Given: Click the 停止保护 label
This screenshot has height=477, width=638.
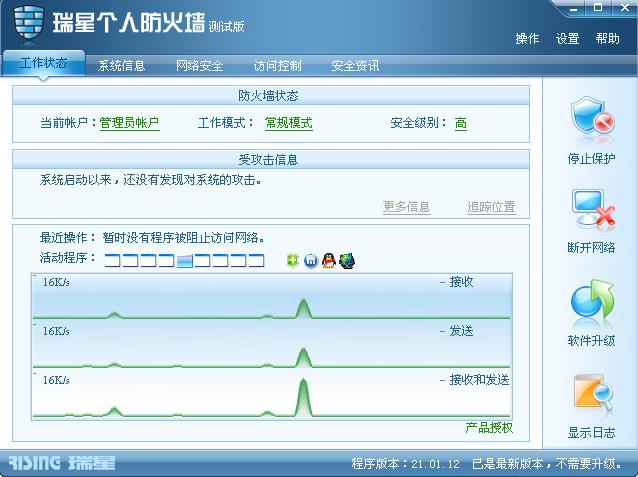Looking at the screenshot, I should [x=591, y=158].
